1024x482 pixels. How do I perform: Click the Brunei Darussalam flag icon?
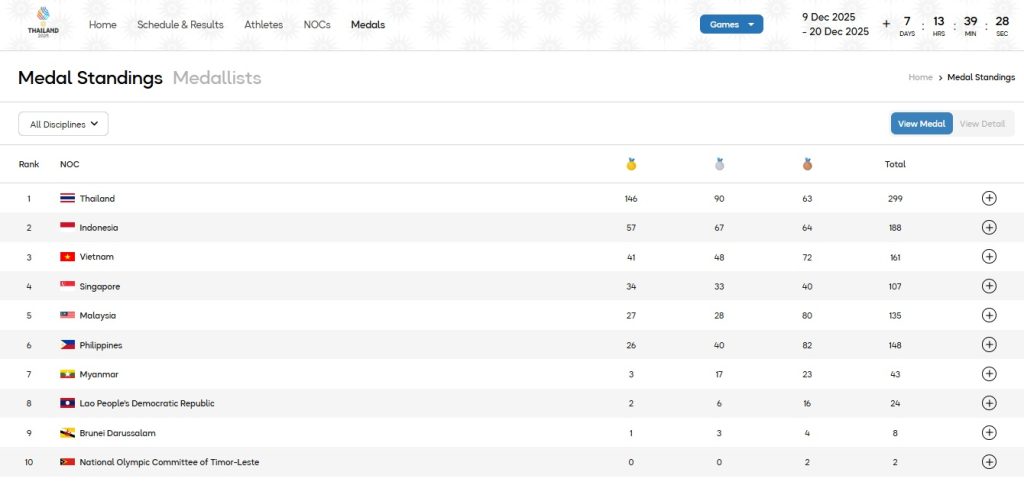pos(68,433)
